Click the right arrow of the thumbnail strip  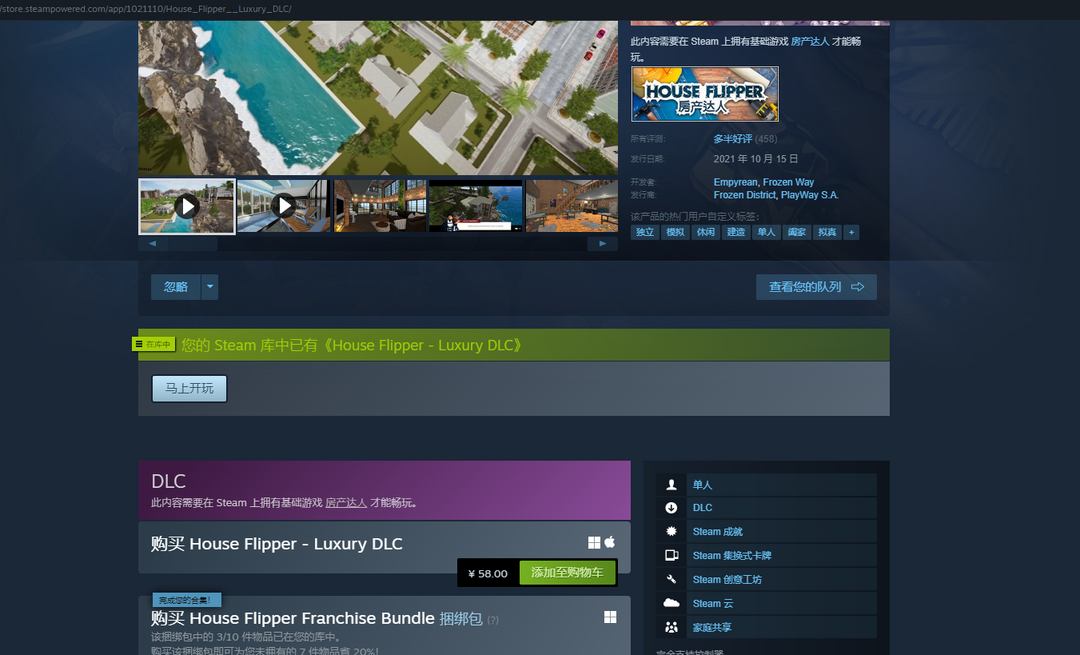point(603,244)
